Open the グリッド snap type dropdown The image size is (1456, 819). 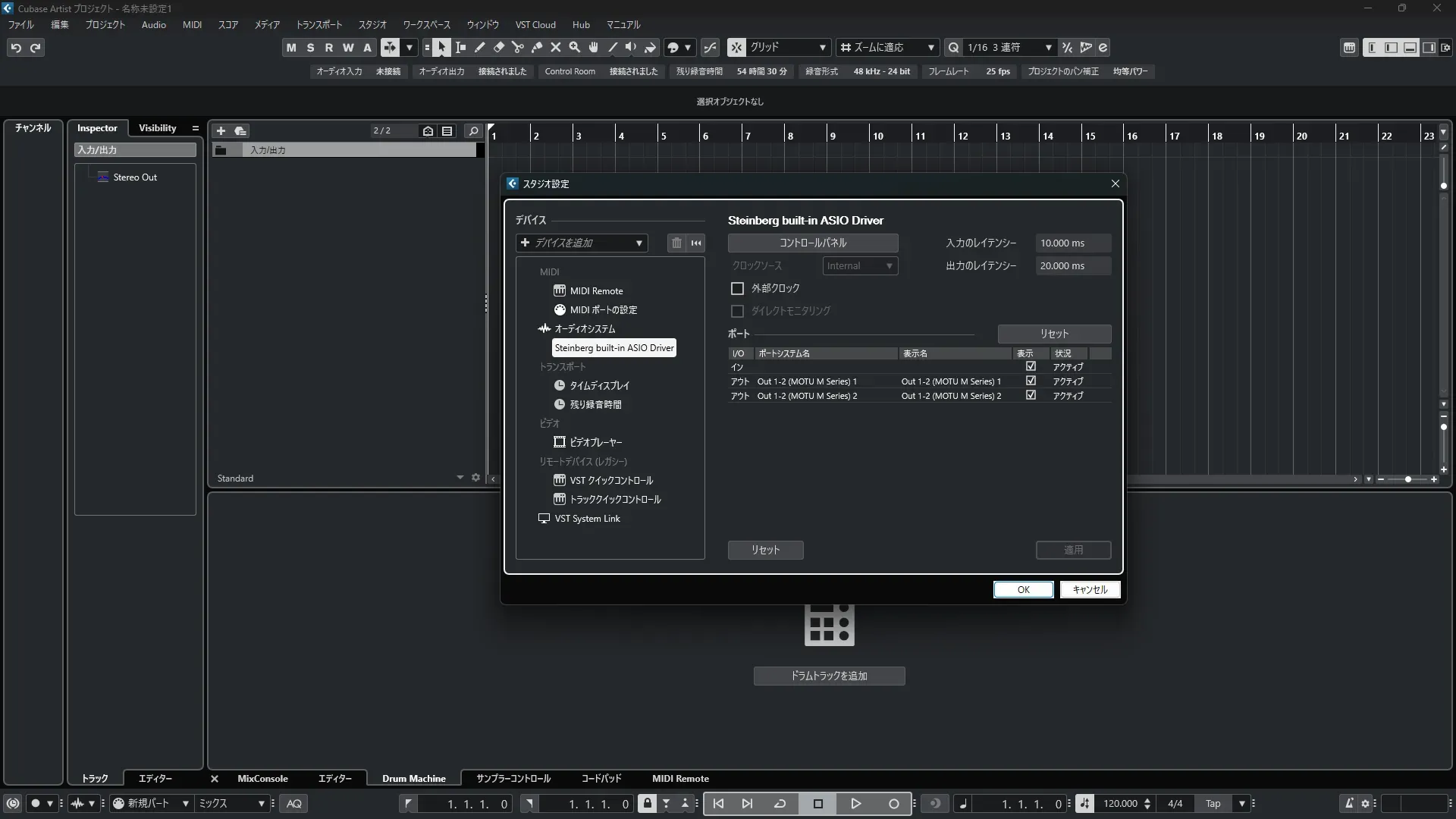point(786,48)
